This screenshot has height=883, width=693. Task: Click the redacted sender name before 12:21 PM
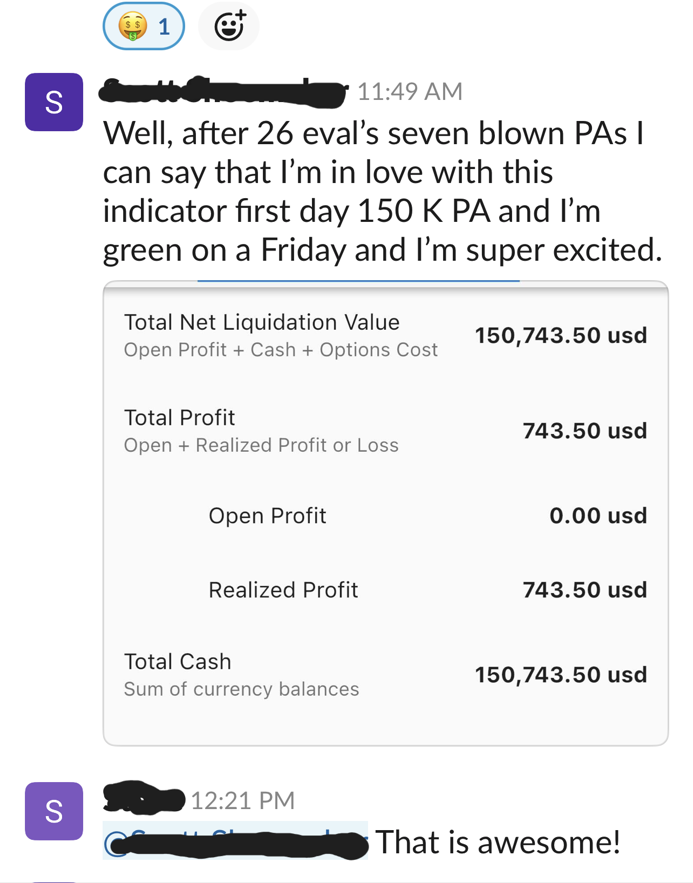145,799
